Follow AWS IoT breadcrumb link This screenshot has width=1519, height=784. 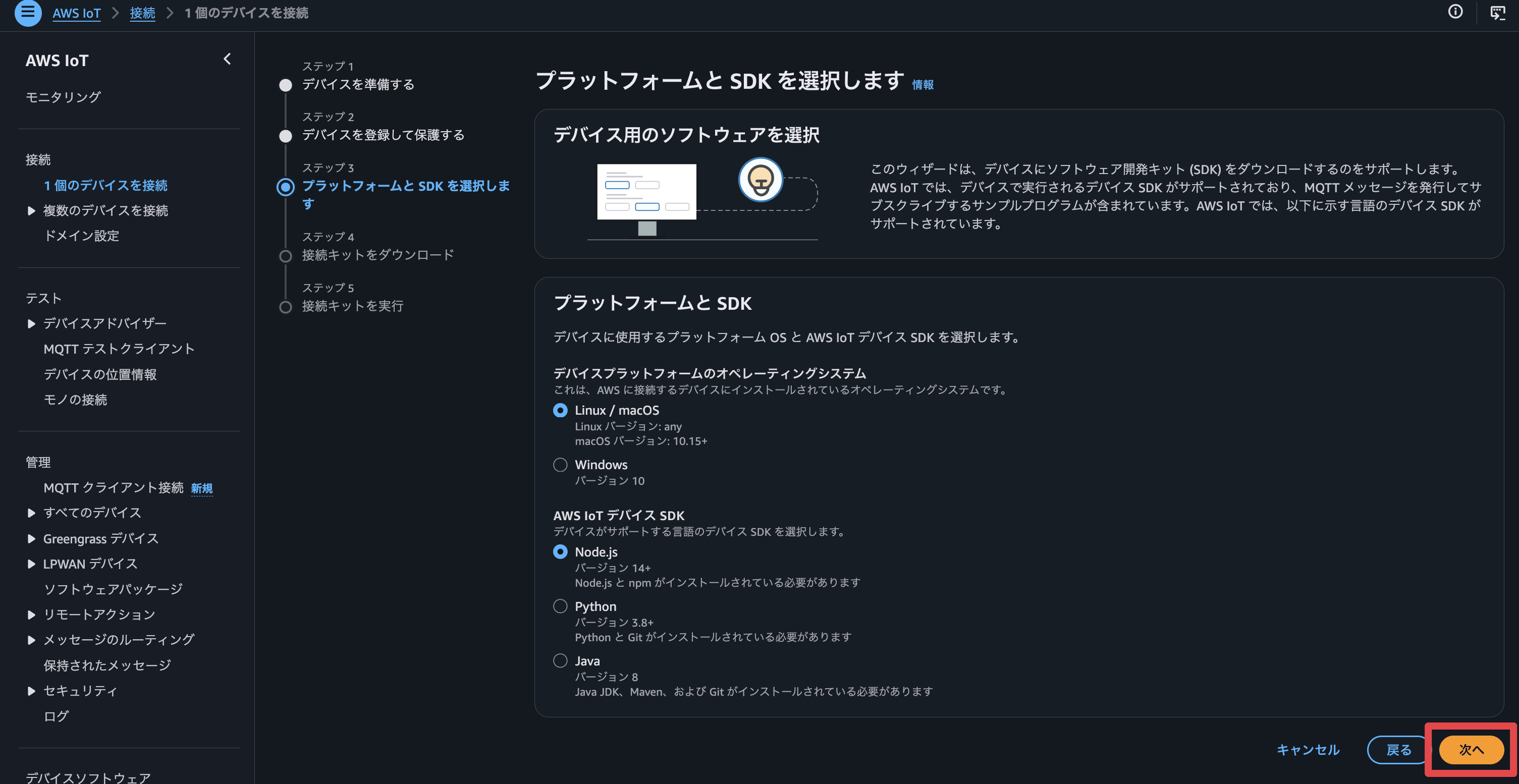click(77, 13)
